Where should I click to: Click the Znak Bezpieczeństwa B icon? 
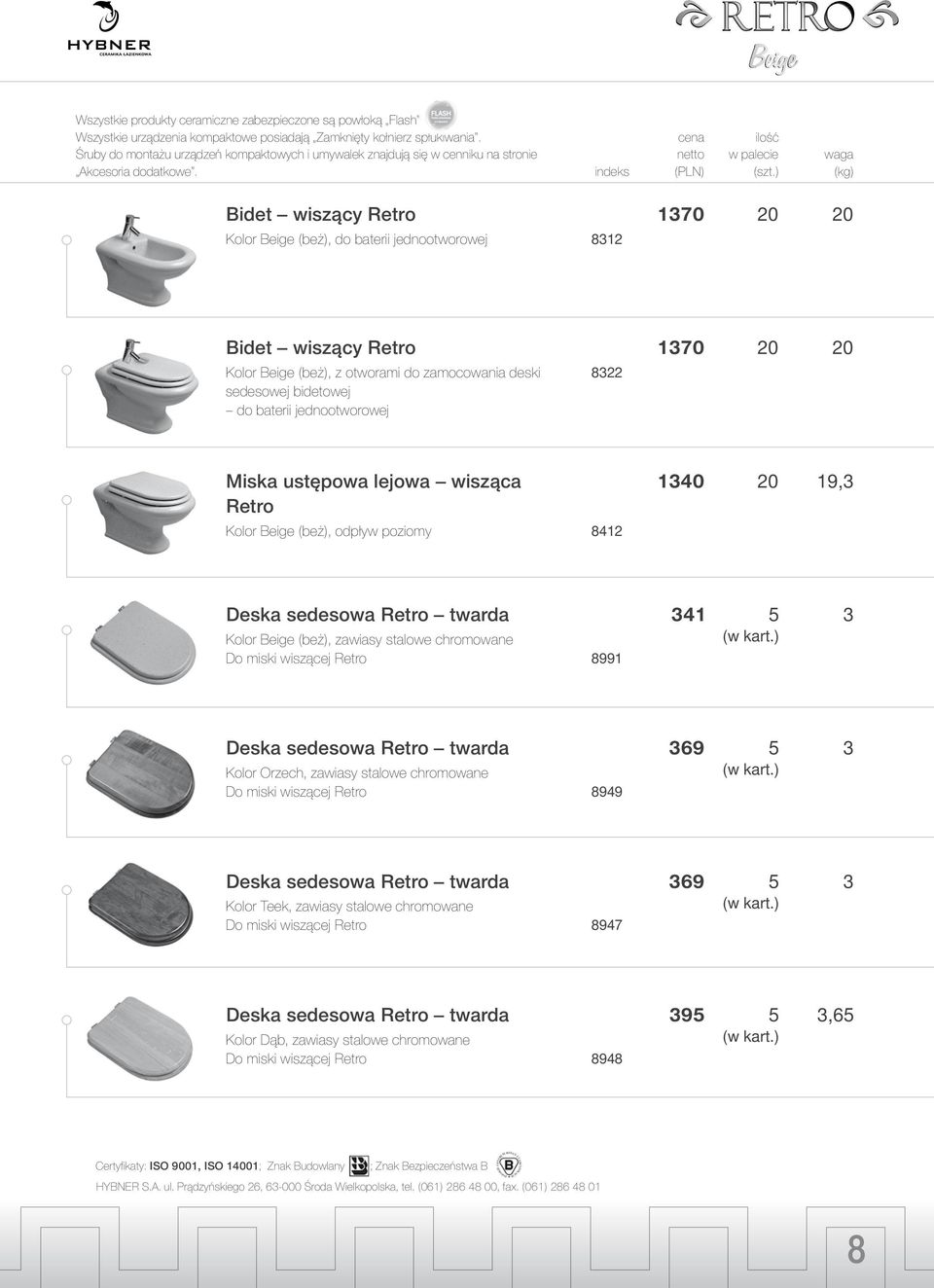[x=508, y=1163]
